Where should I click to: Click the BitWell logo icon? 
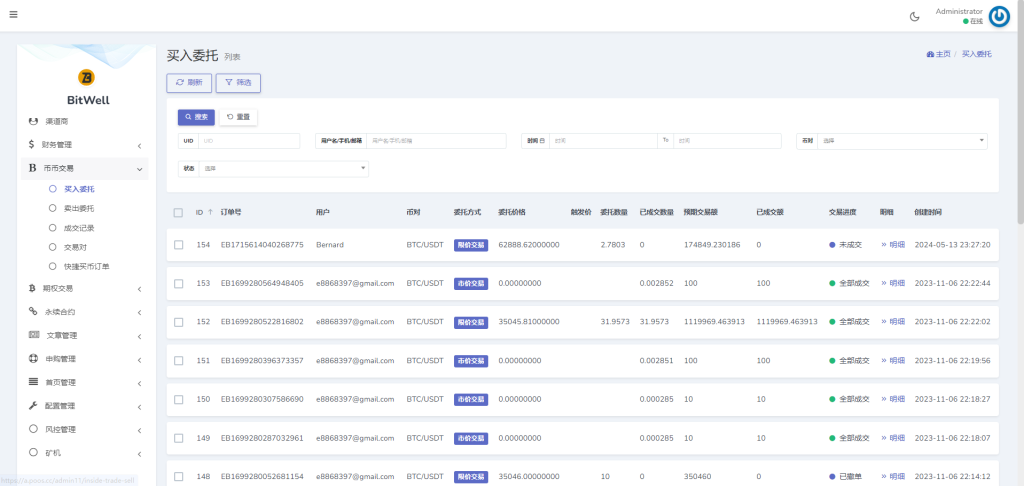(86, 77)
